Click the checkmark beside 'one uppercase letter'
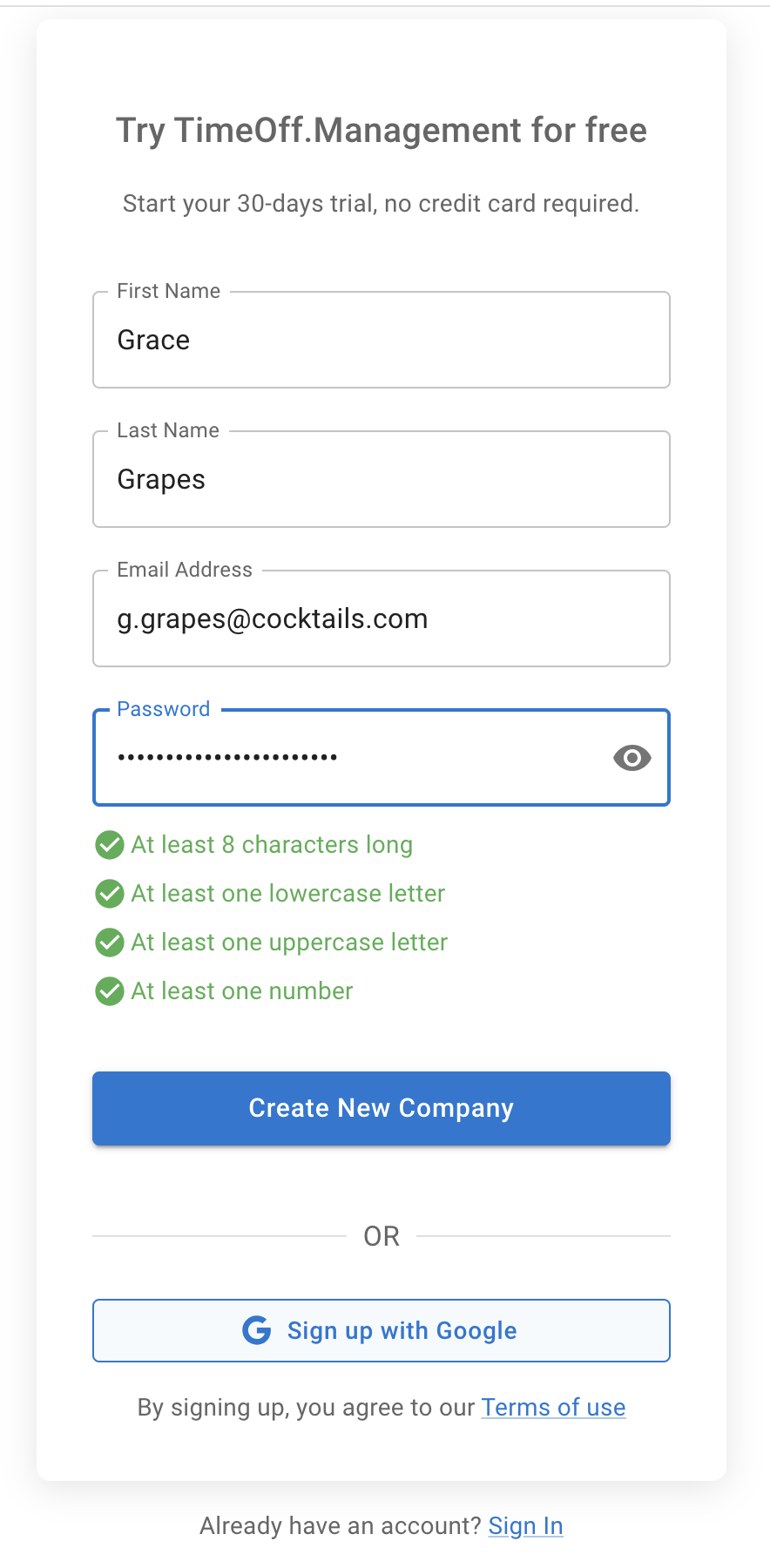The height and width of the screenshot is (1568, 770). (x=109, y=942)
